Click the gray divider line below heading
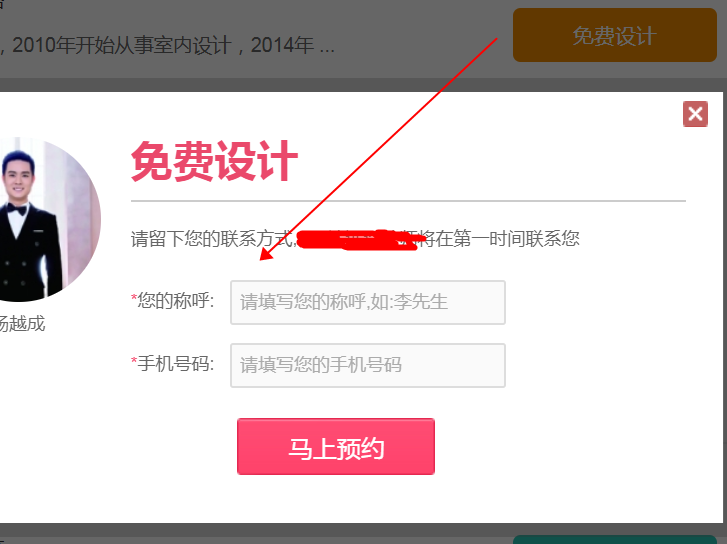This screenshot has height=544, width=727. 408,201
